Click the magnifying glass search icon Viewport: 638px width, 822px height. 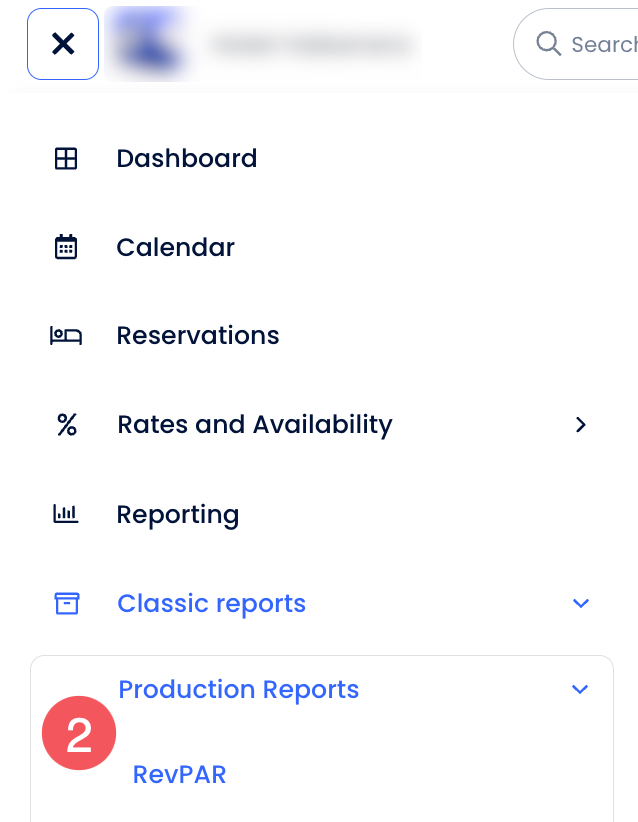coord(548,44)
